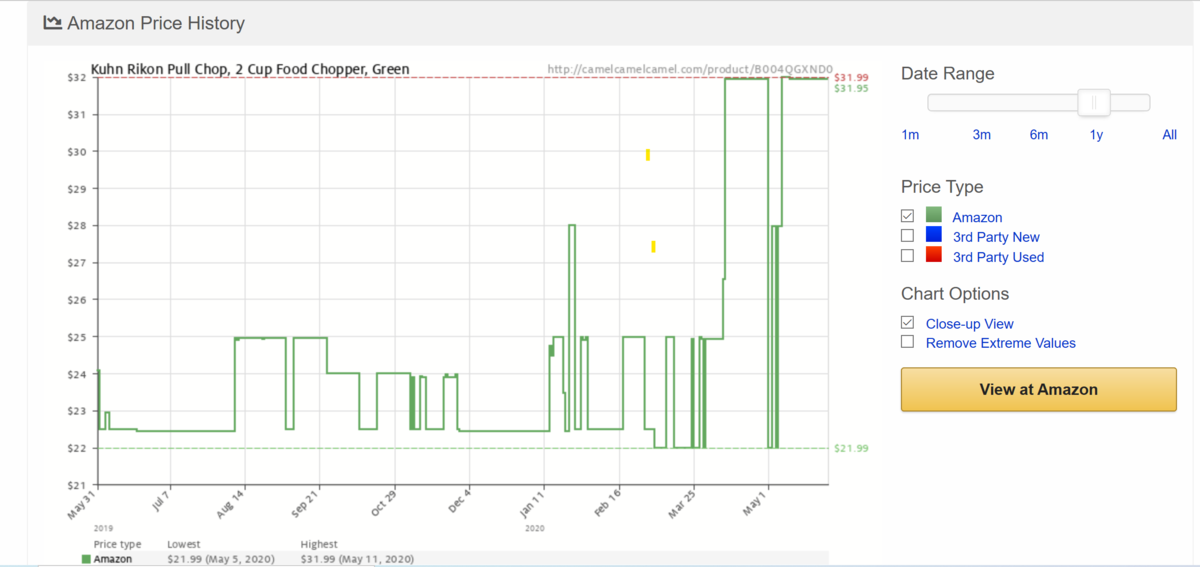Check the Remove Extreme Values checkbox
This screenshot has width=1200, height=567.
tap(907, 342)
